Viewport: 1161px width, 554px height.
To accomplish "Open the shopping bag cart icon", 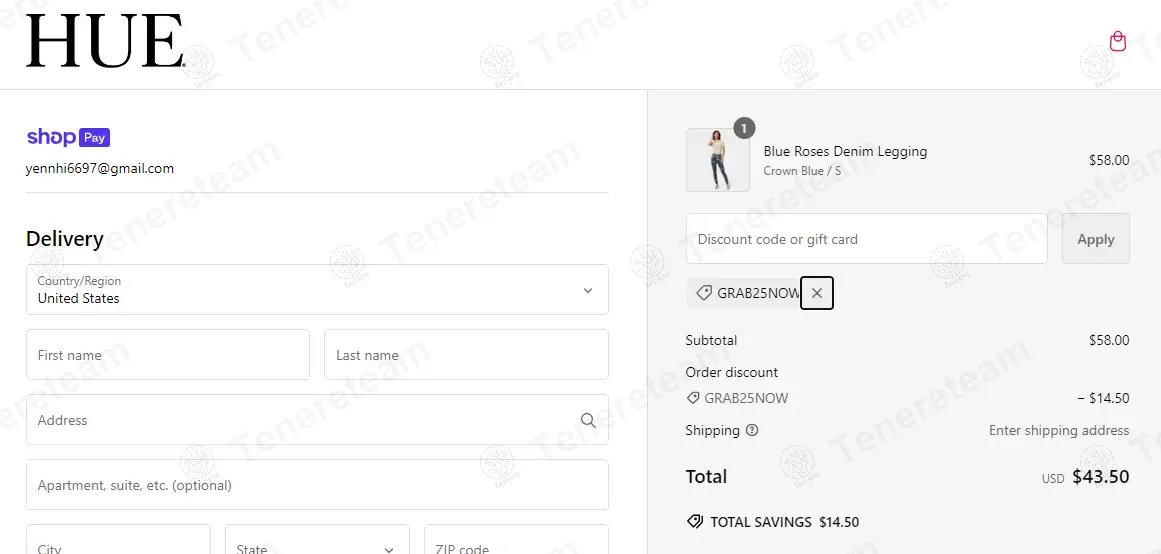I will (1118, 41).
